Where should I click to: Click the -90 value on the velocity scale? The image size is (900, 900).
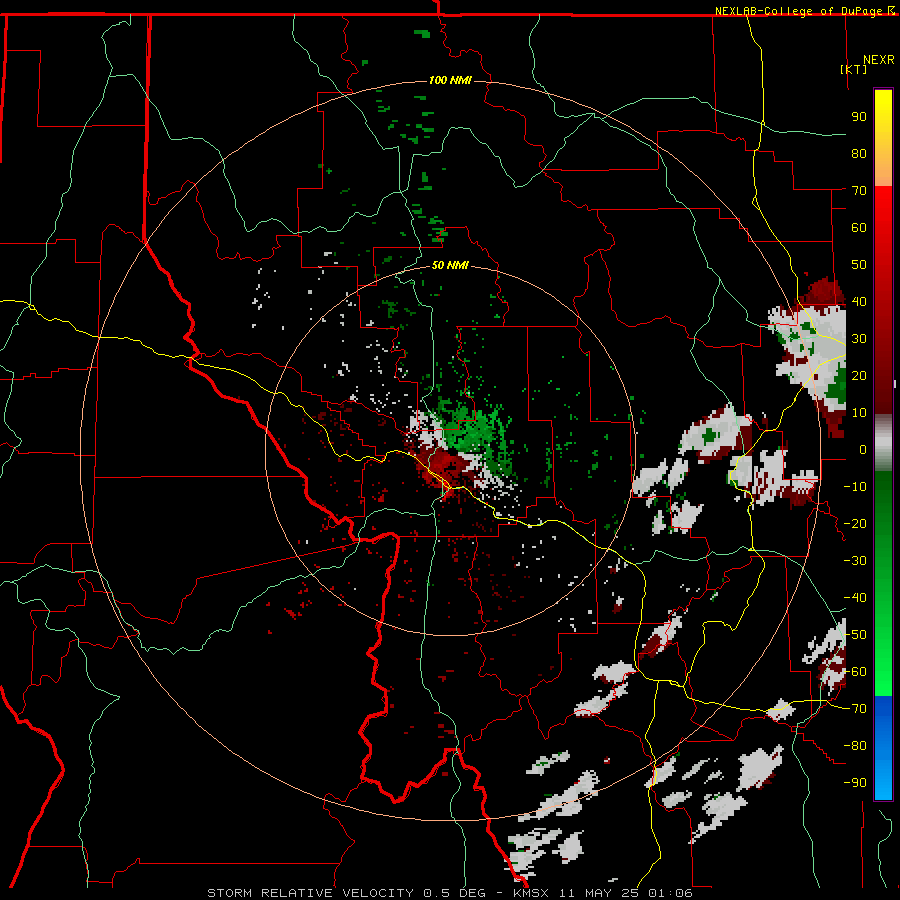coord(855,783)
